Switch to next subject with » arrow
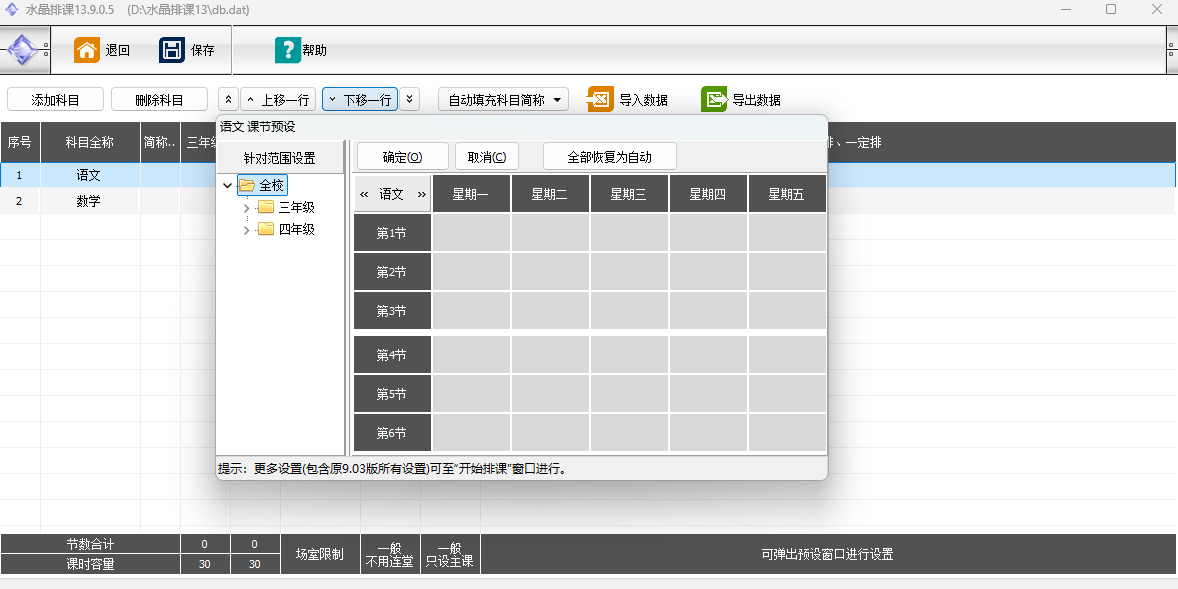The height and width of the screenshot is (589, 1178). tap(422, 194)
